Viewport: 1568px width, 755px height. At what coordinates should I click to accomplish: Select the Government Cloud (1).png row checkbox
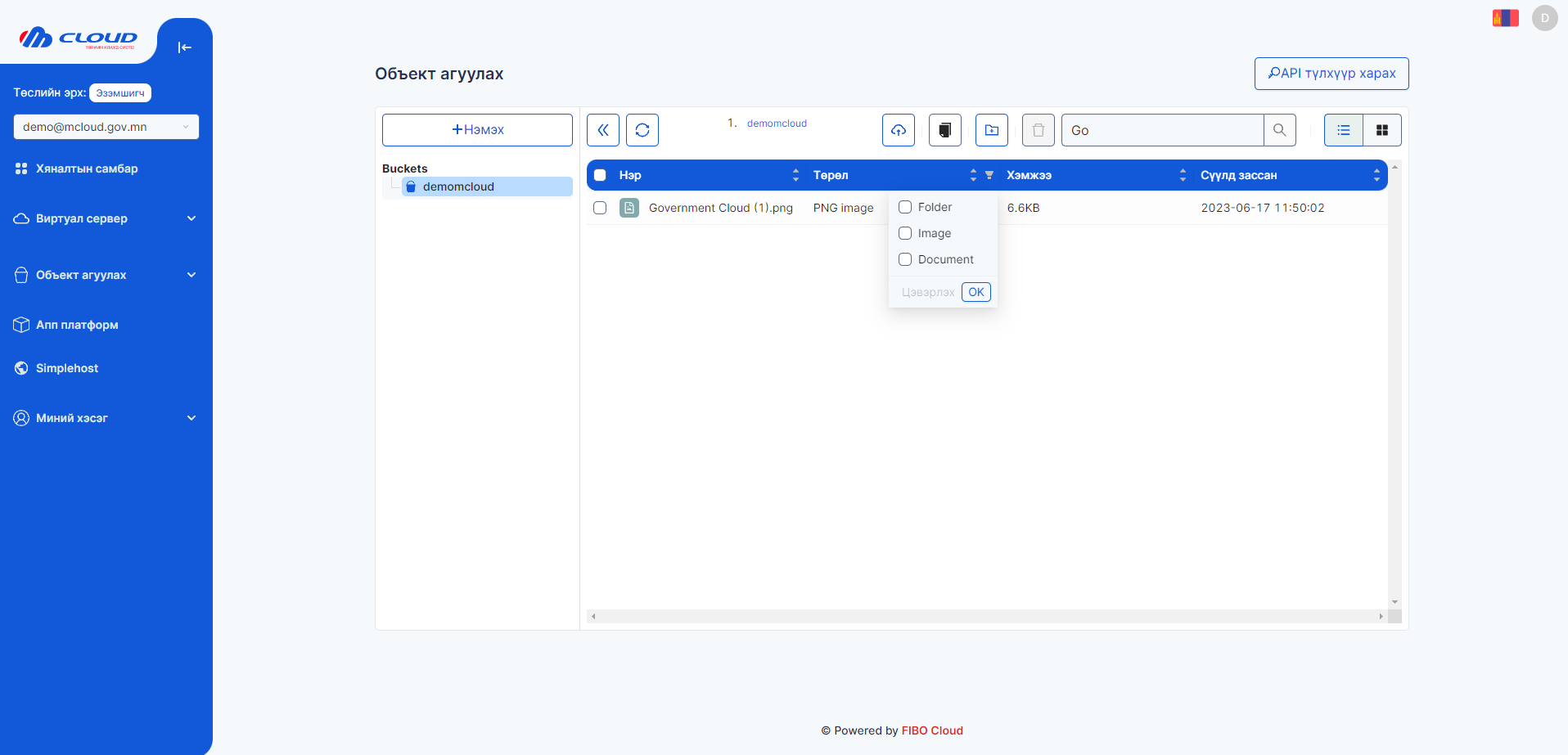pos(600,208)
